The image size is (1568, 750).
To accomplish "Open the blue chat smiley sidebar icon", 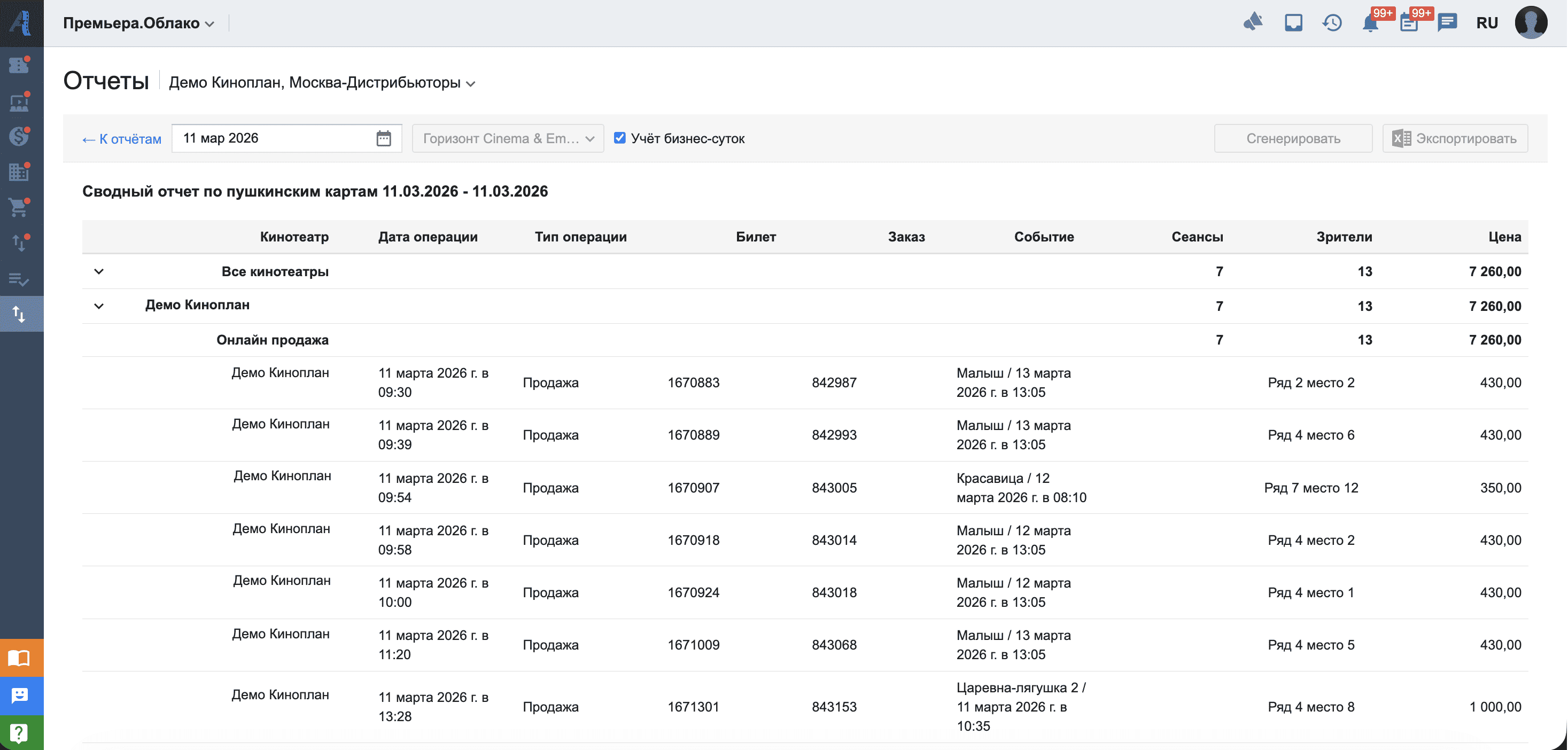I will (x=20, y=696).
